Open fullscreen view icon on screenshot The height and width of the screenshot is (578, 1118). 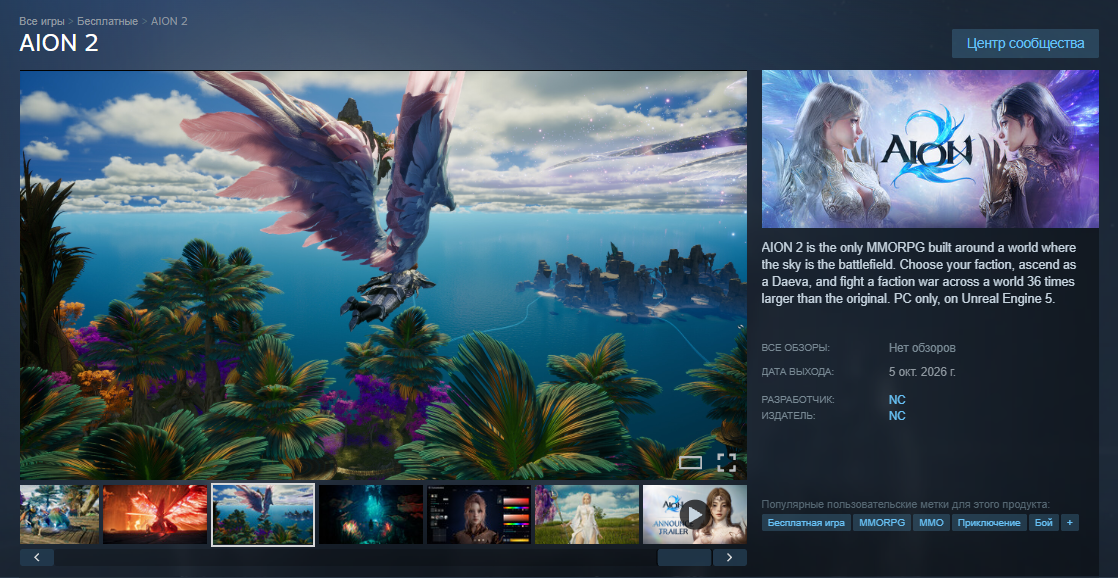[726, 463]
